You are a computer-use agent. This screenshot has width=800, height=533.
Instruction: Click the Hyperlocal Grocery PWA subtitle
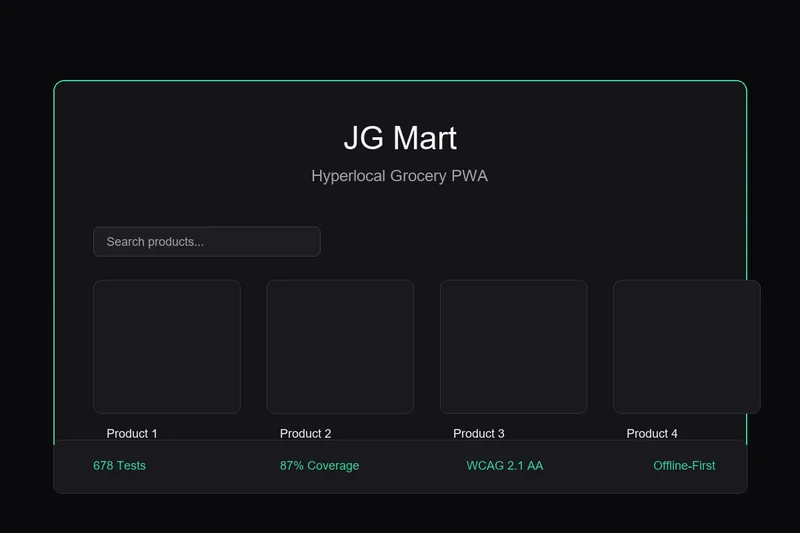coord(399,176)
